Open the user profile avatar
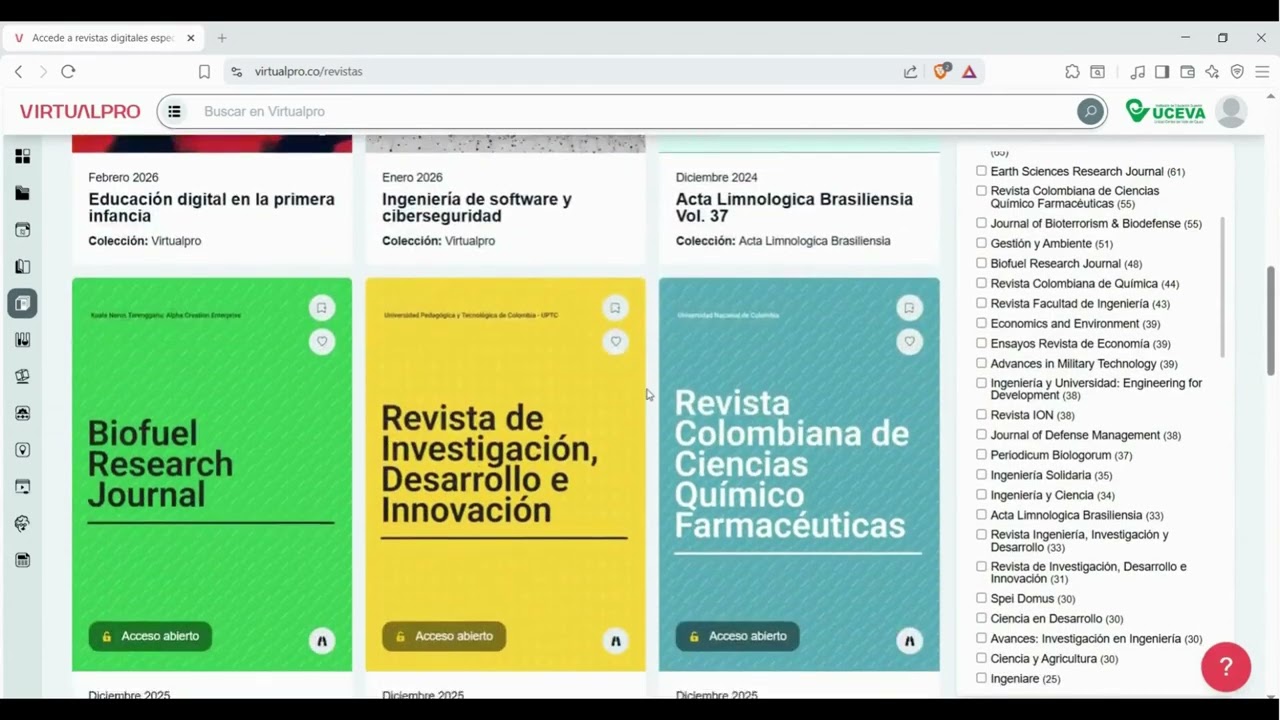Screen dimensions: 1280x720 pos(1231,111)
